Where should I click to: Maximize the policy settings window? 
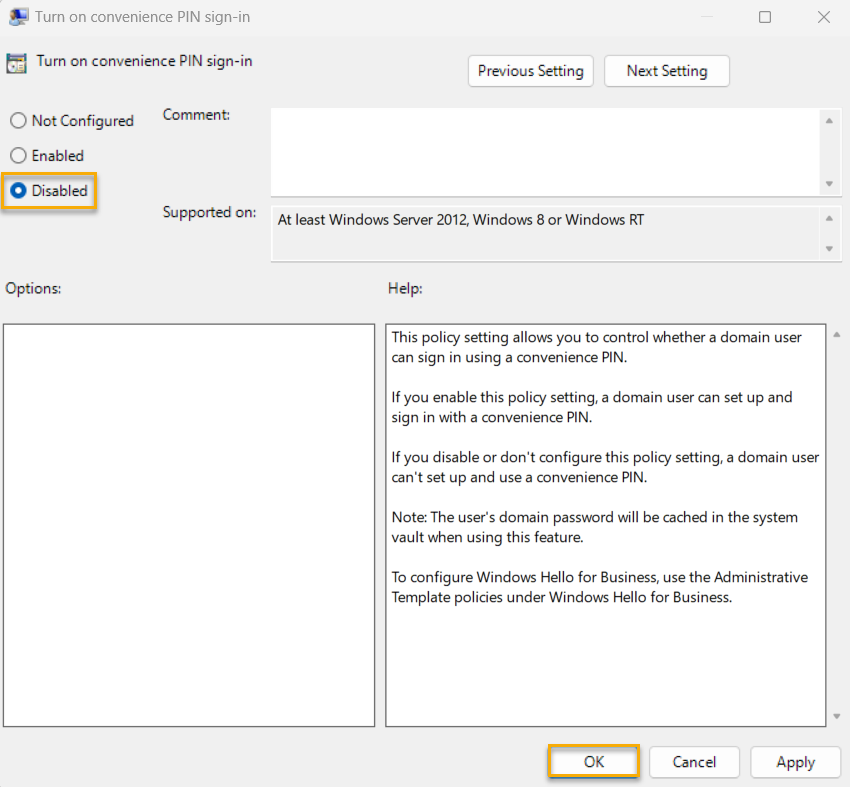(x=765, y=17)
